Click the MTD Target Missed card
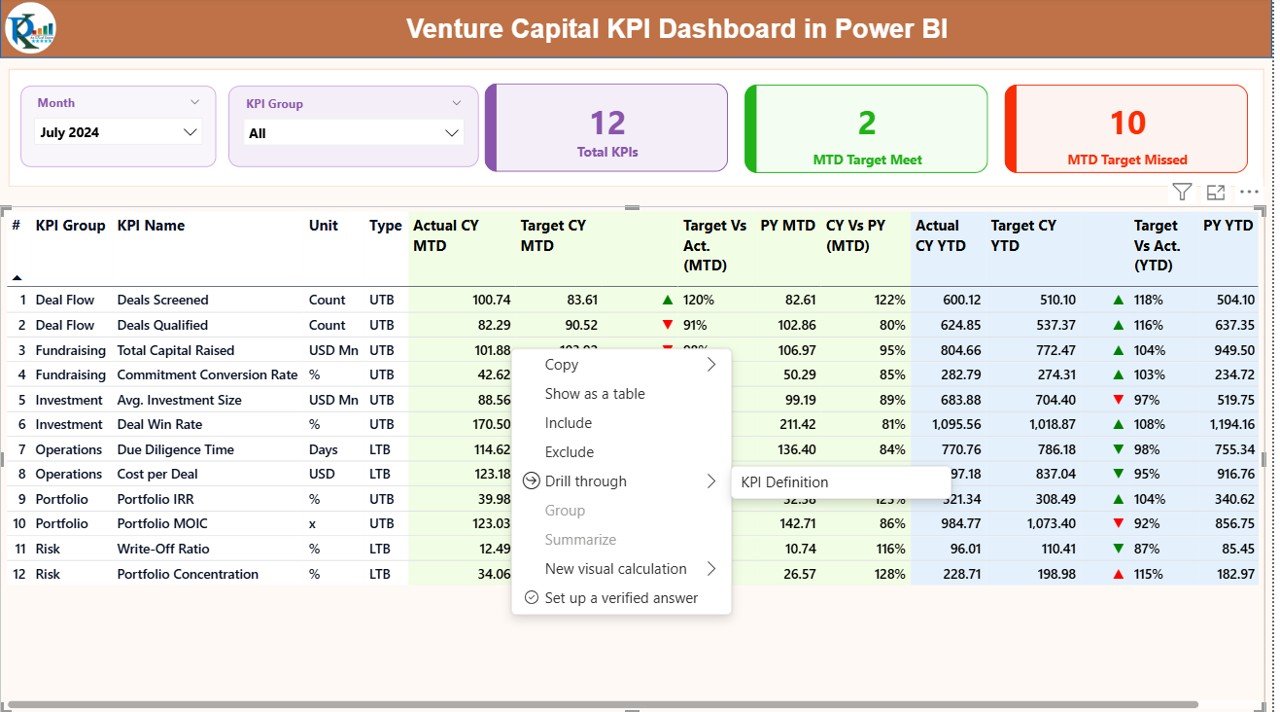Viewport: 1280px width, 712px height. point(1127,129)
